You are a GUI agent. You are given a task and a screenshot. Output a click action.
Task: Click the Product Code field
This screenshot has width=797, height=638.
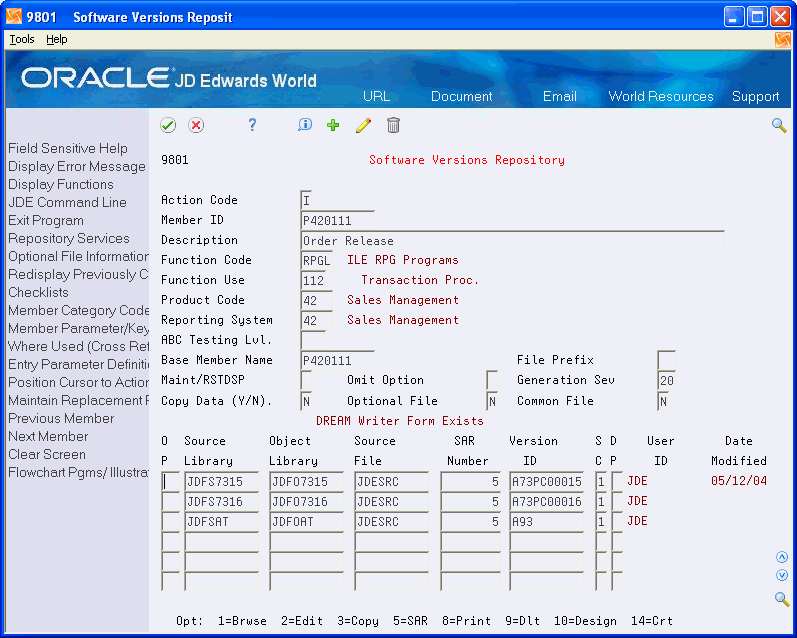[x=316, y=300]
